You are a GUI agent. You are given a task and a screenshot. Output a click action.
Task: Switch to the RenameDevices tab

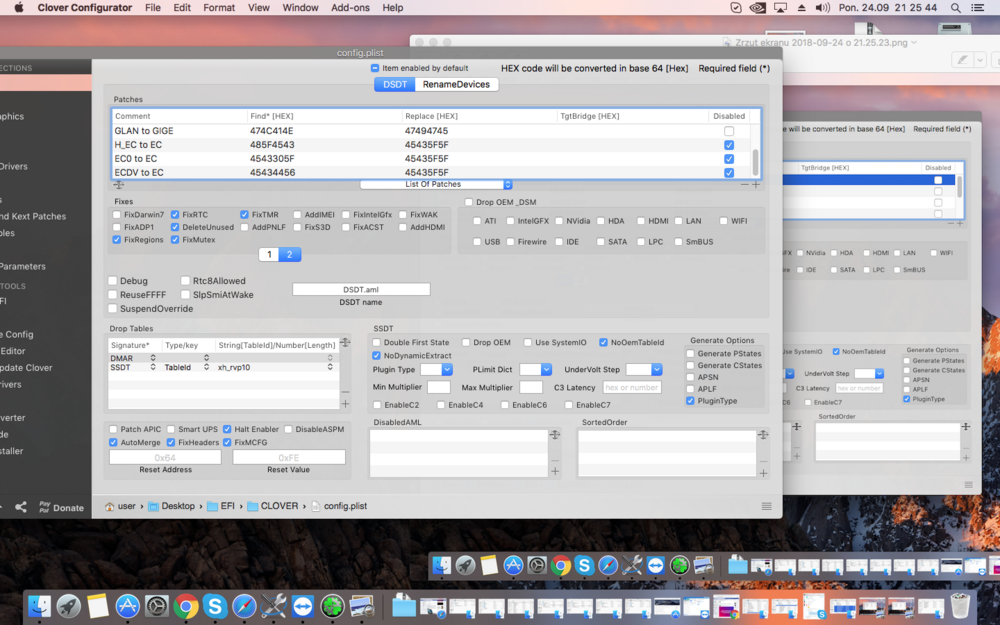pyautogui.click(x=456, y=84)
